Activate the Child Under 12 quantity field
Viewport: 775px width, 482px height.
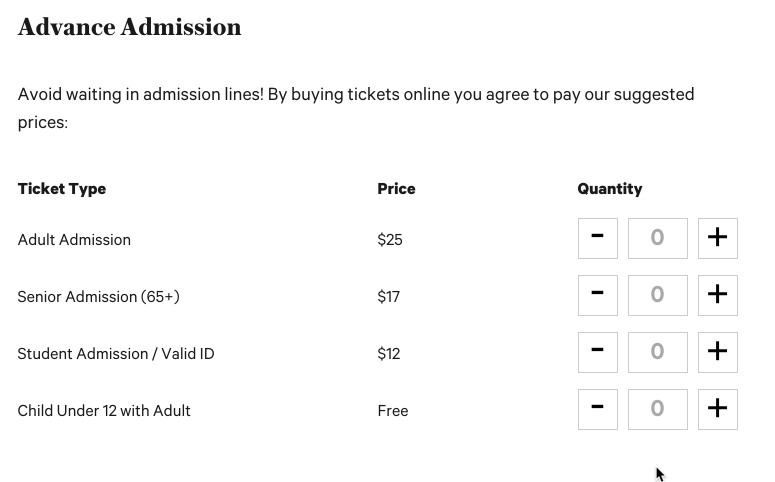click(x=657, y=409)
